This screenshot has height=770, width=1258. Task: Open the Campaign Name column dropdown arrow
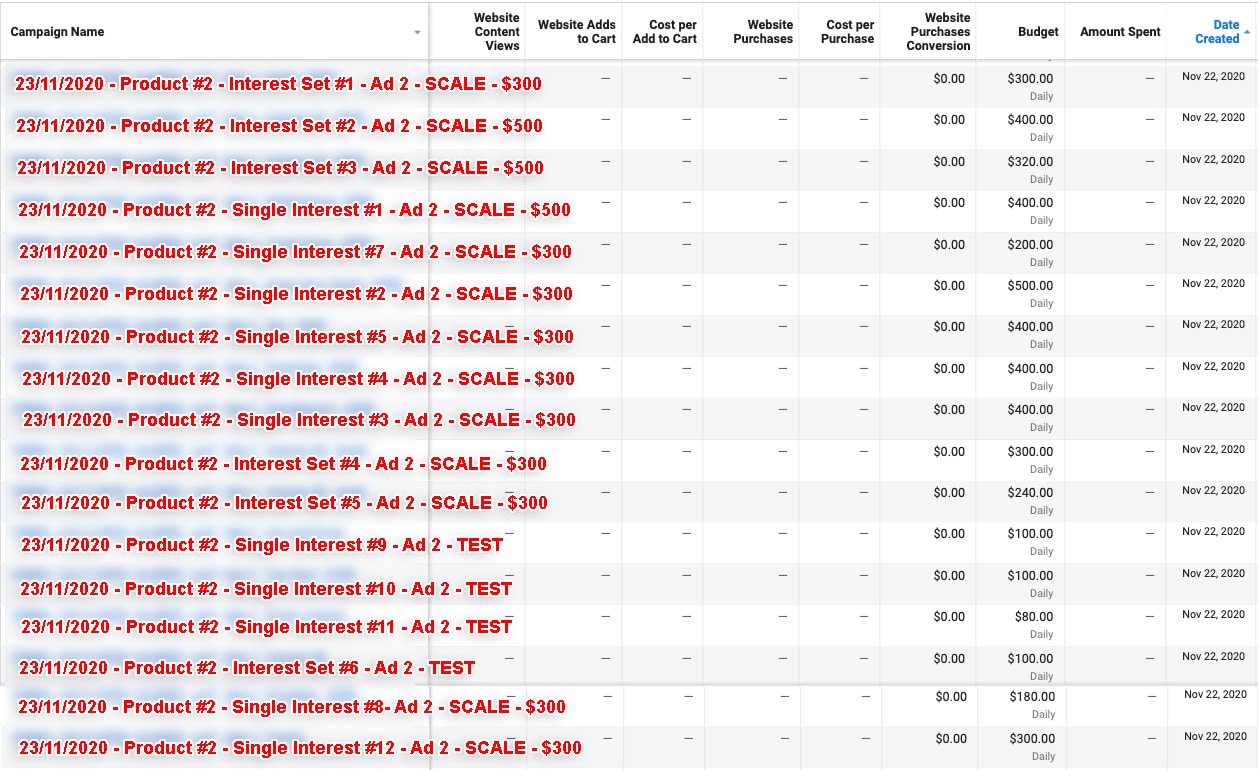coord(417,33)
